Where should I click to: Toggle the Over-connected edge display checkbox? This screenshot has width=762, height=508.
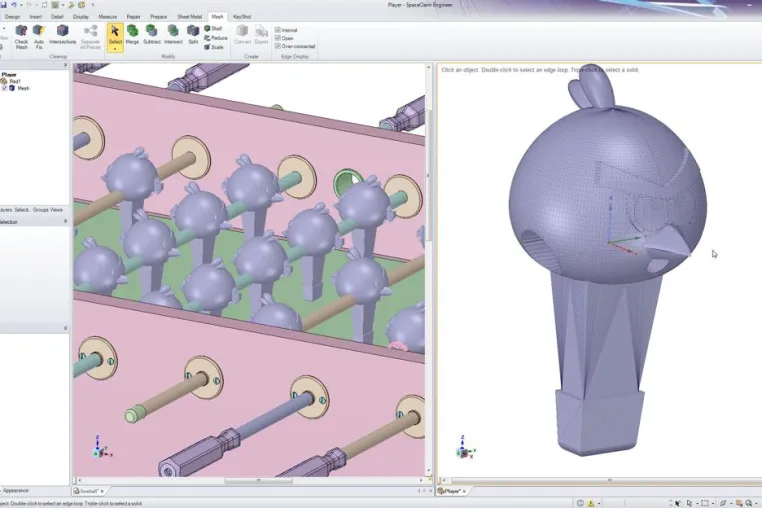point(277,46)
